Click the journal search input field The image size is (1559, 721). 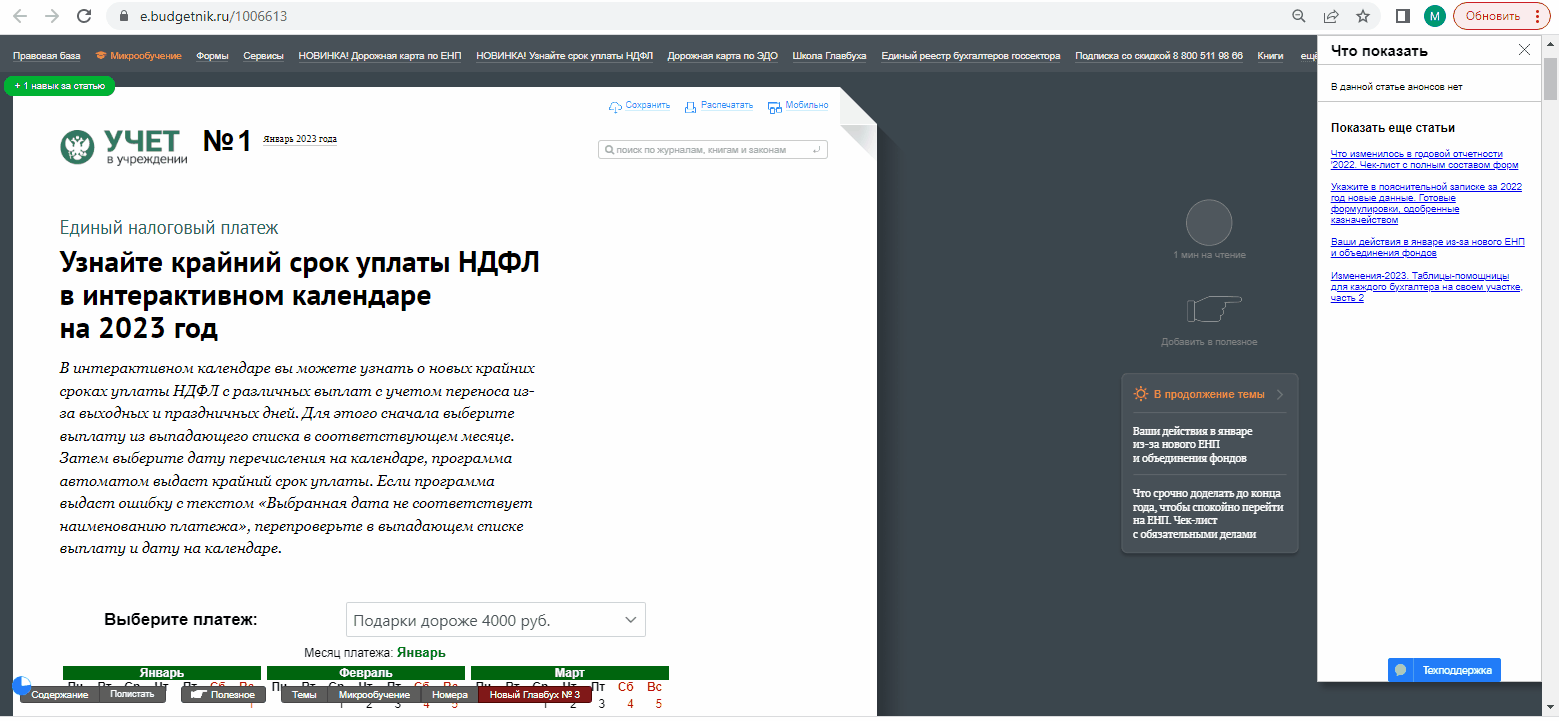[712, 150]
